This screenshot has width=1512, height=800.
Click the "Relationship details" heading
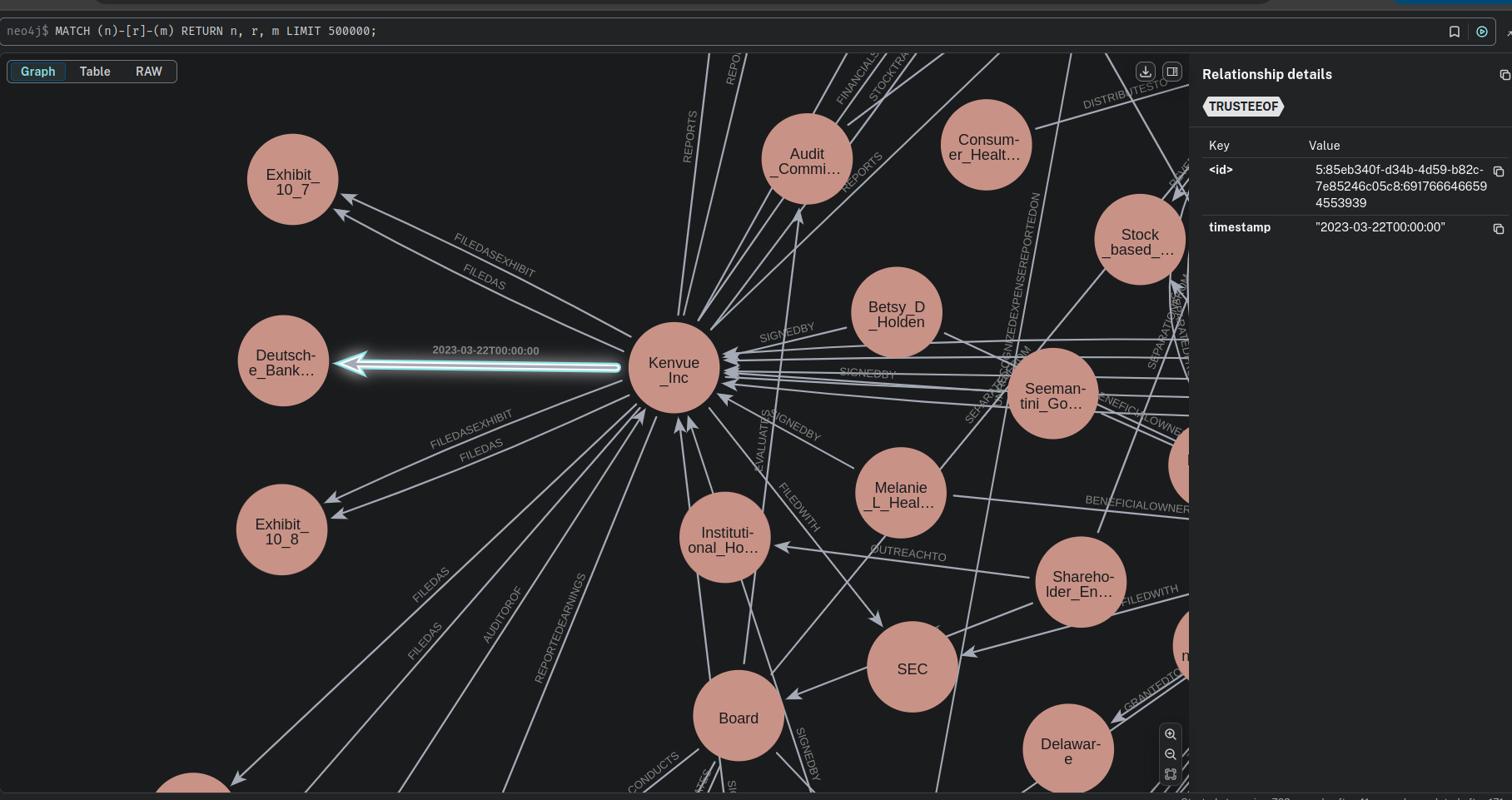coord(1267,74)
